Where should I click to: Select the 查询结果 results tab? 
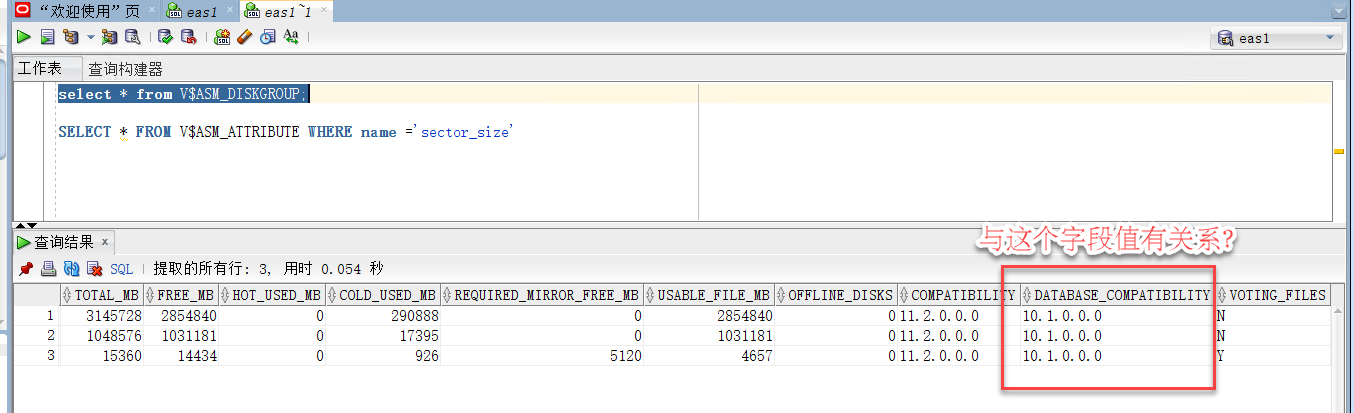click(x=64, y=242)
